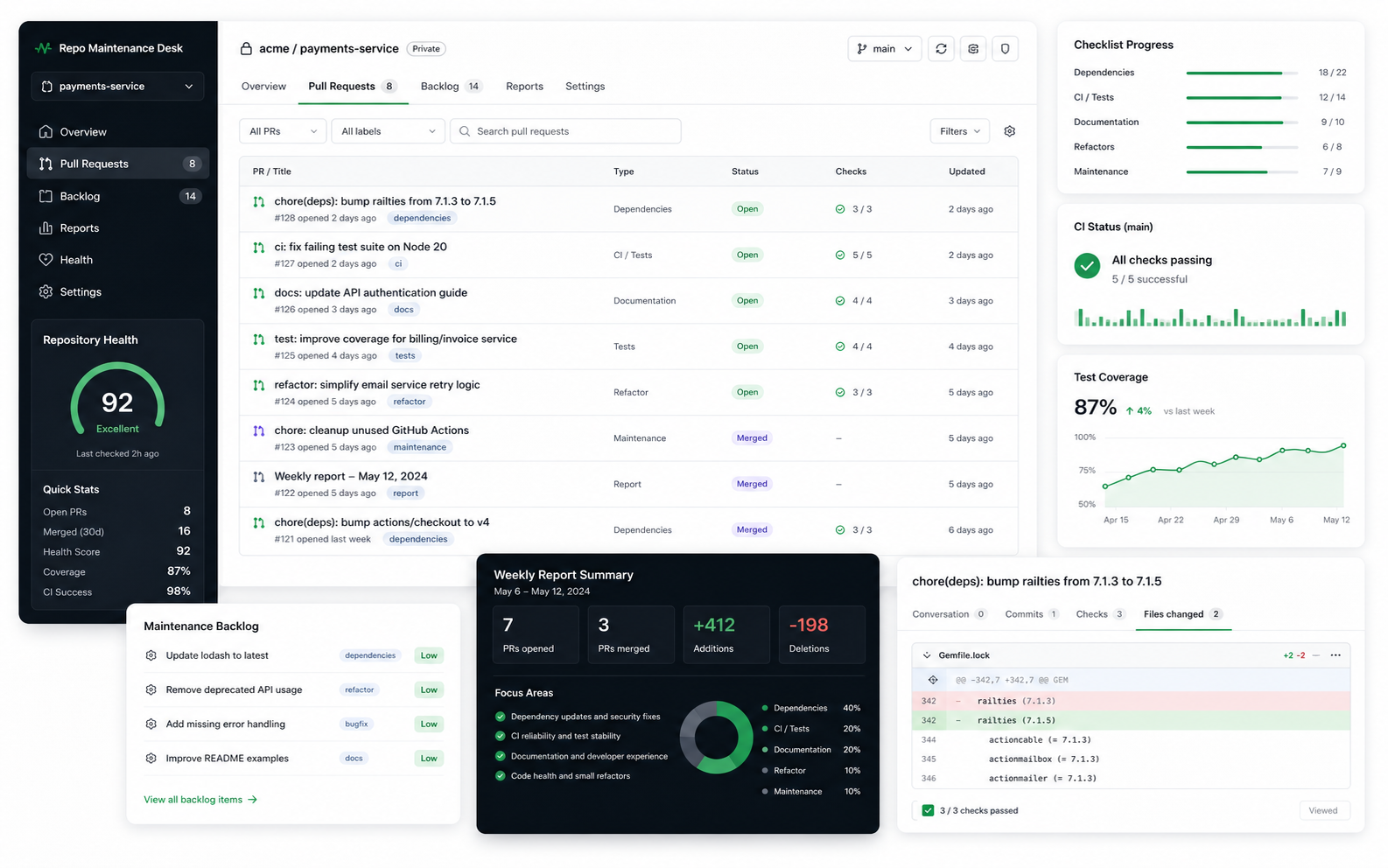Click the expand-hunk icon in Gemfile.lock diff
This screenshot has width=1388, height=868.
[933, 680]
